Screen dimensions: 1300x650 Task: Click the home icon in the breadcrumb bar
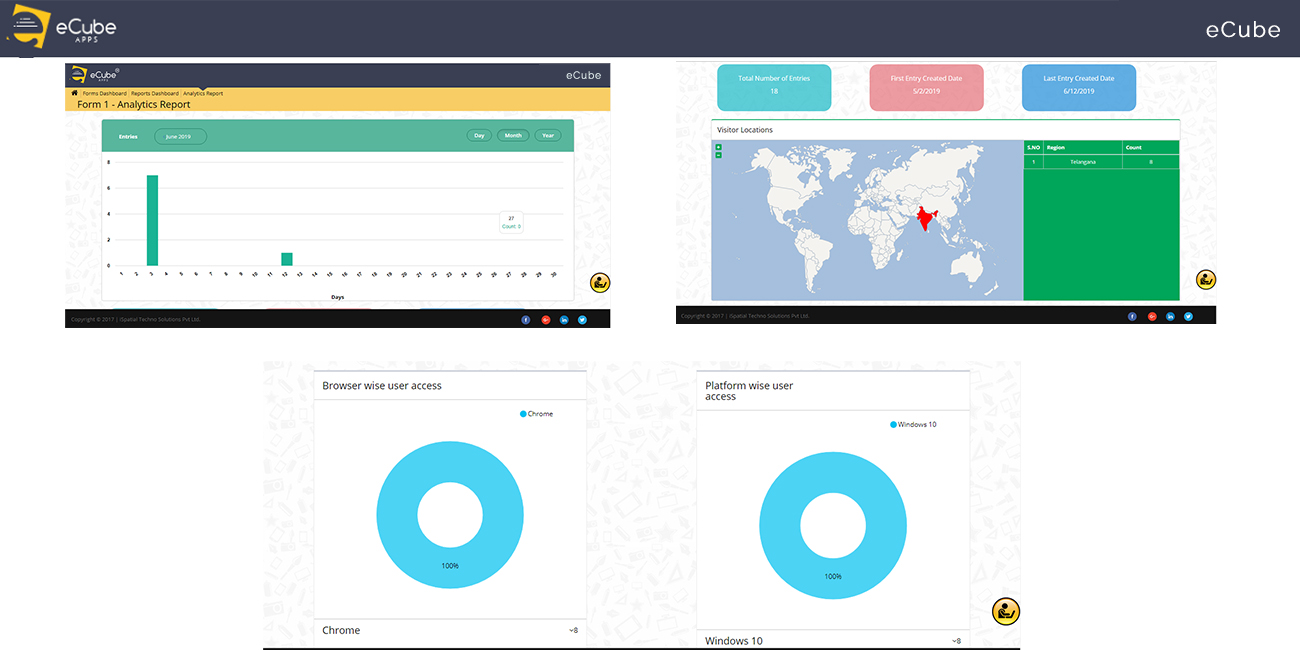click(73, 92)
